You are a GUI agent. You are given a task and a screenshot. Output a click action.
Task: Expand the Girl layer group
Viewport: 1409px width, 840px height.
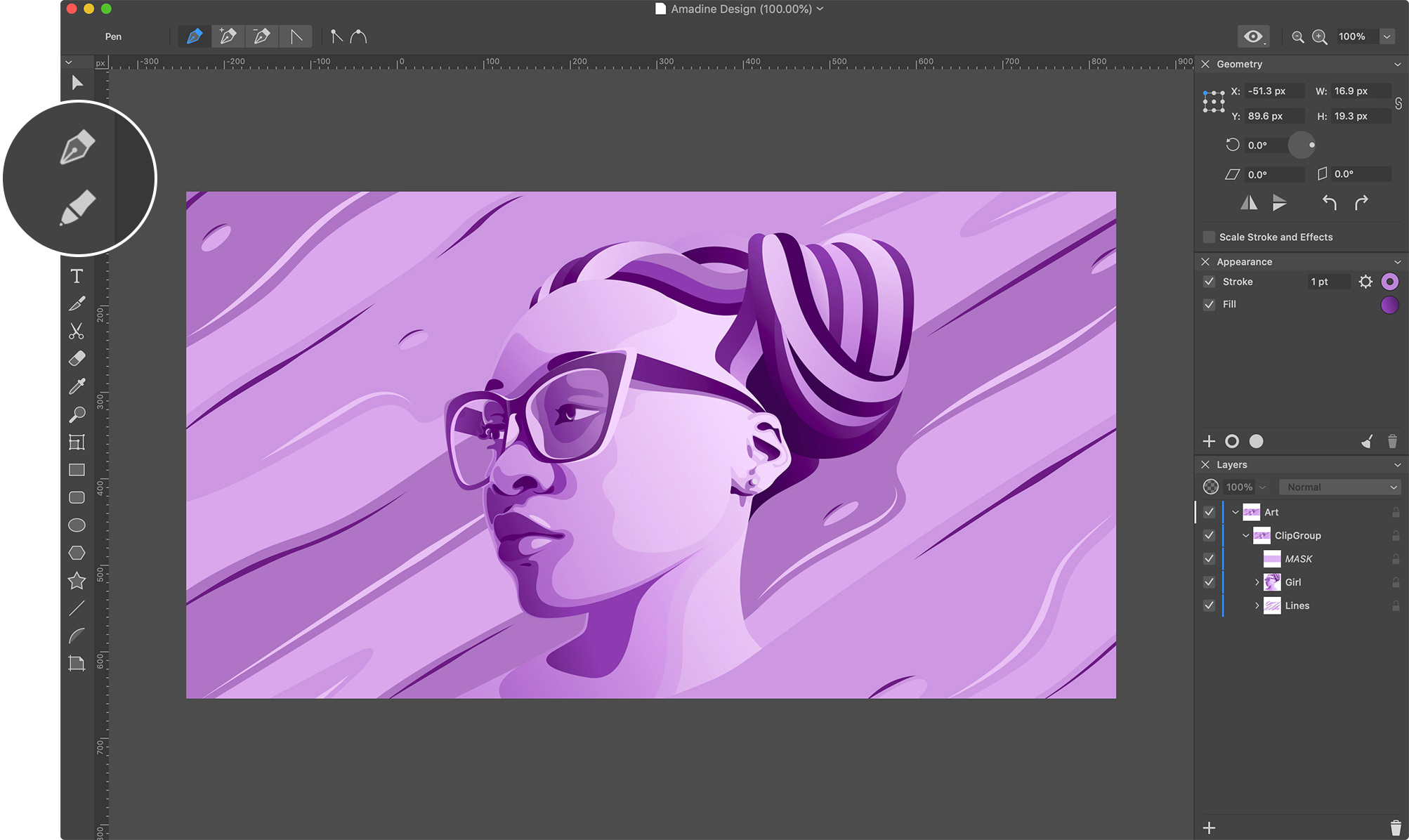pos(1257,581)
